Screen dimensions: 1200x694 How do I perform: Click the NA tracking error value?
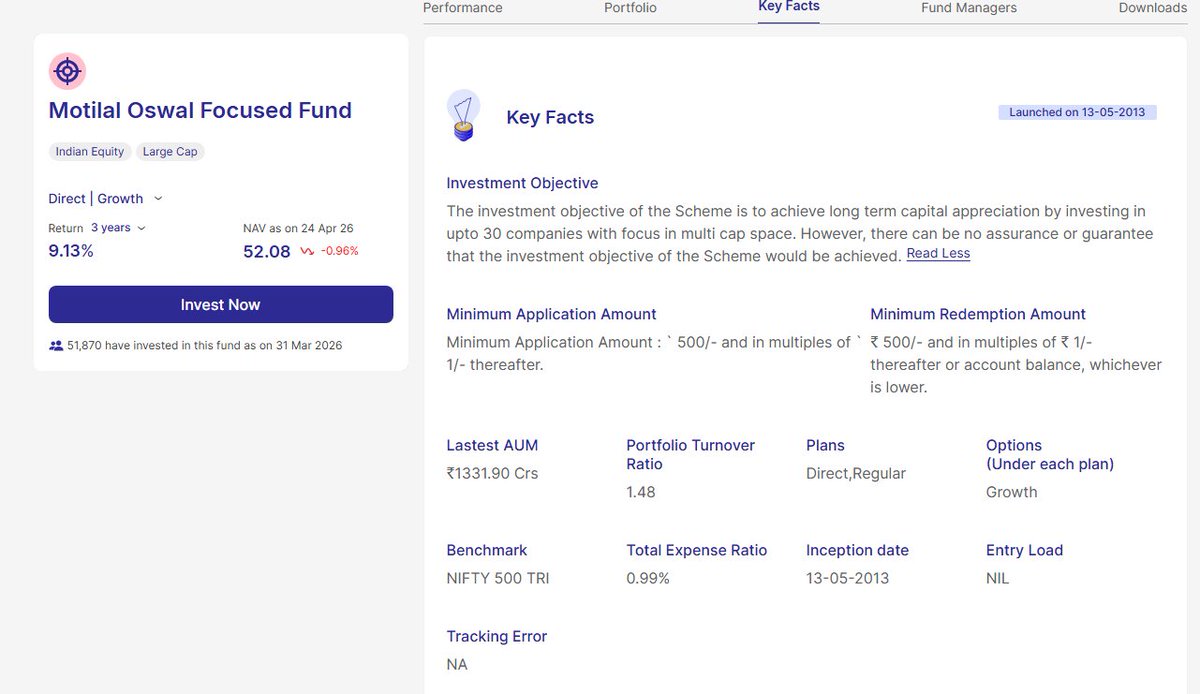[457, 664]
